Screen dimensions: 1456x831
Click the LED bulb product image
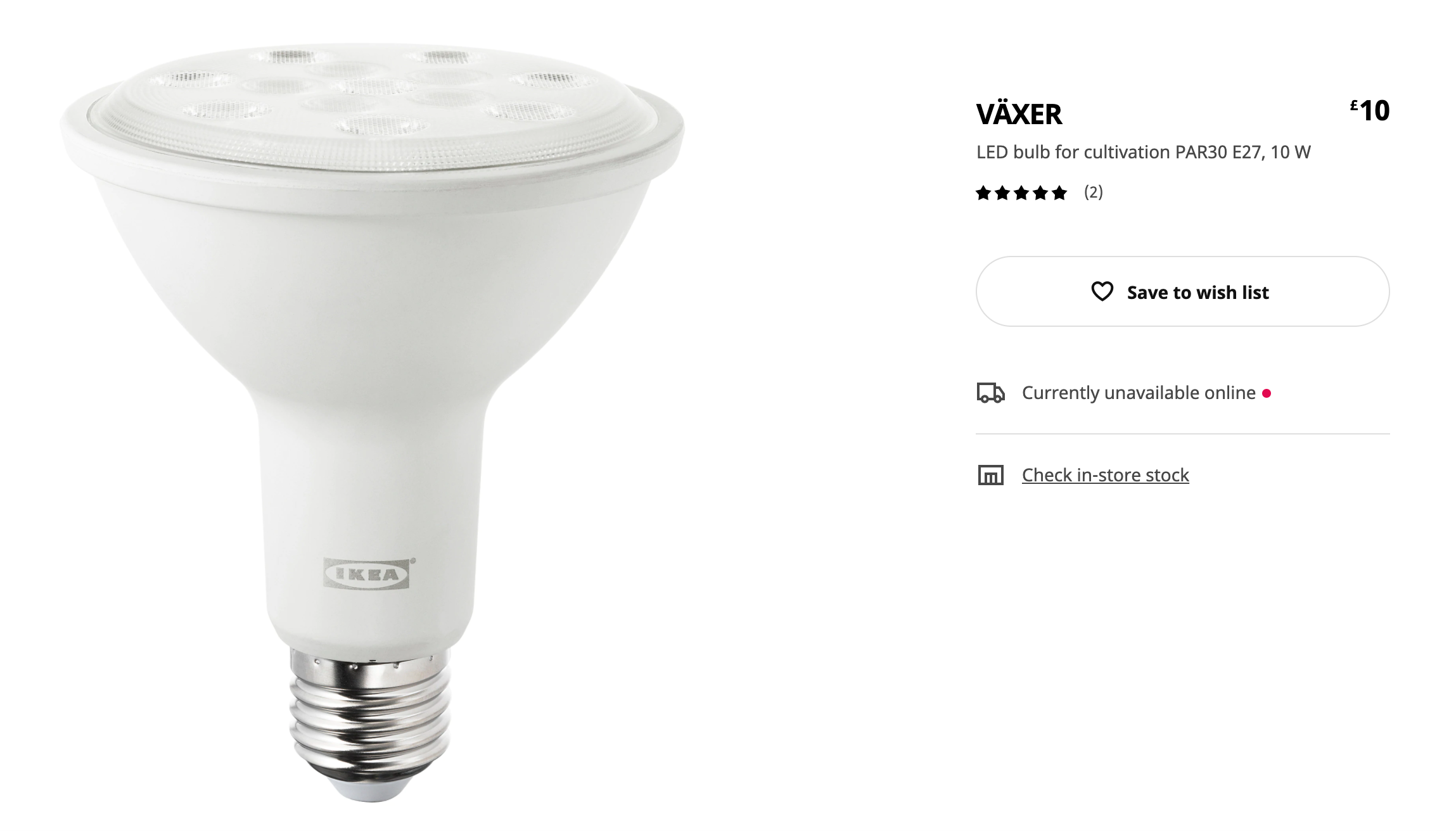click(373, 421)
